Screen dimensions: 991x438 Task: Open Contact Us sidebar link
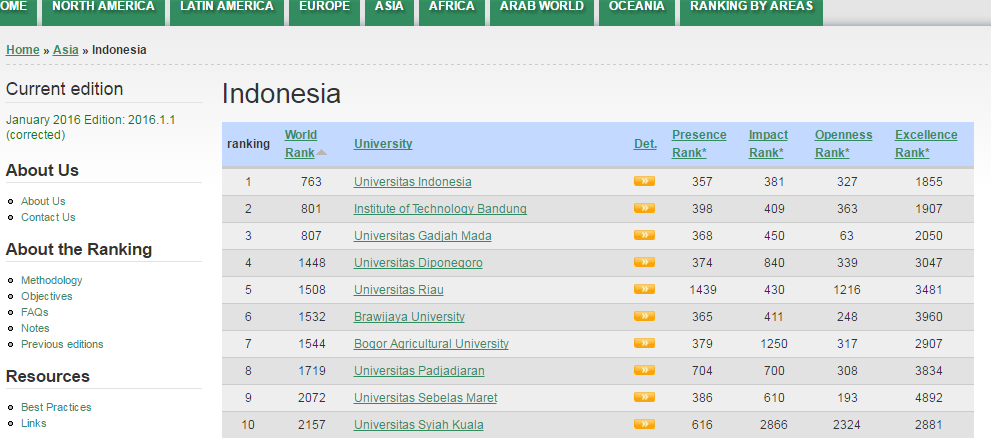click(x=48, y=217)
